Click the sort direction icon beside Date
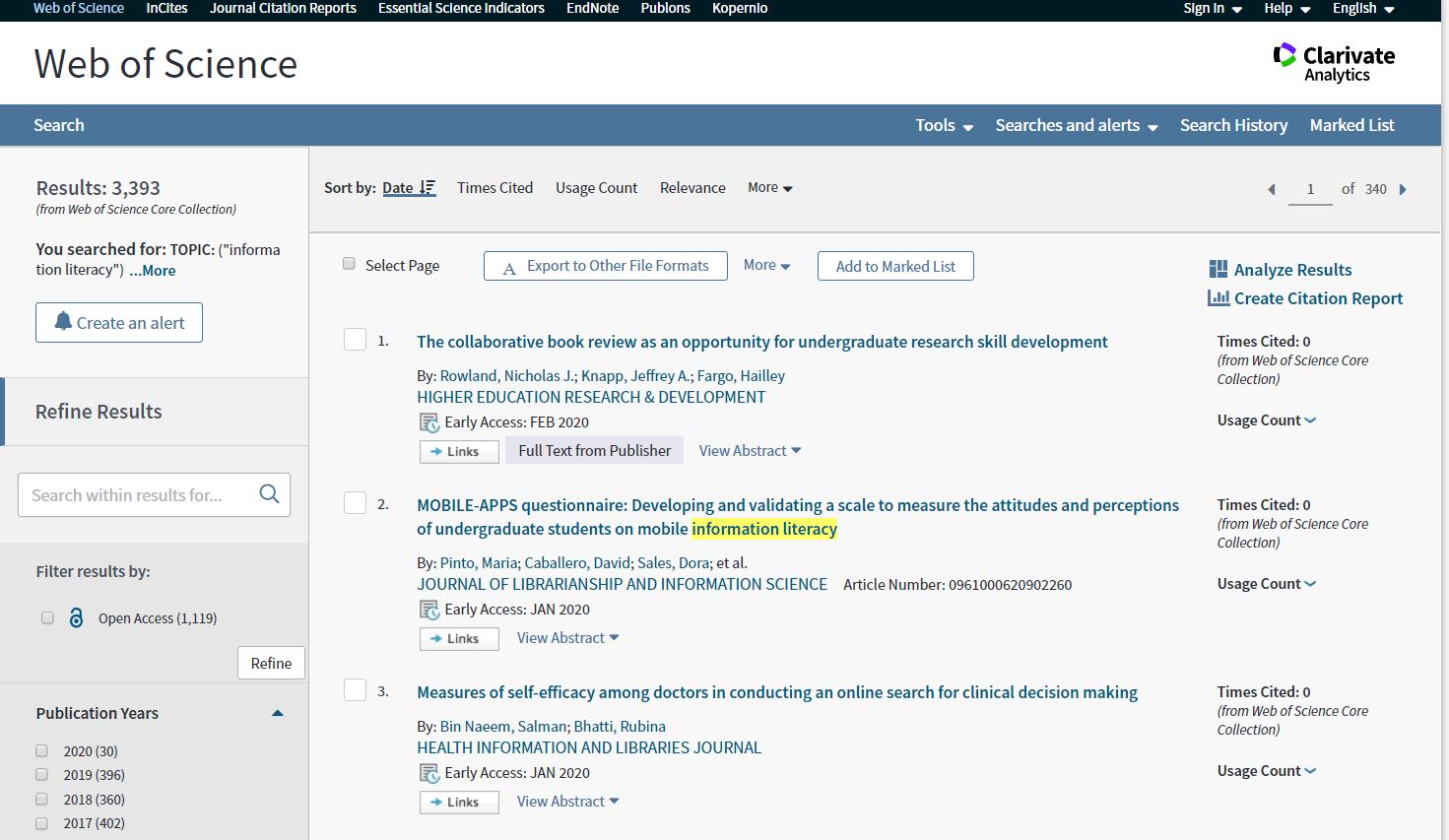This screenshot has width=1449, height=840. (427, 187)
